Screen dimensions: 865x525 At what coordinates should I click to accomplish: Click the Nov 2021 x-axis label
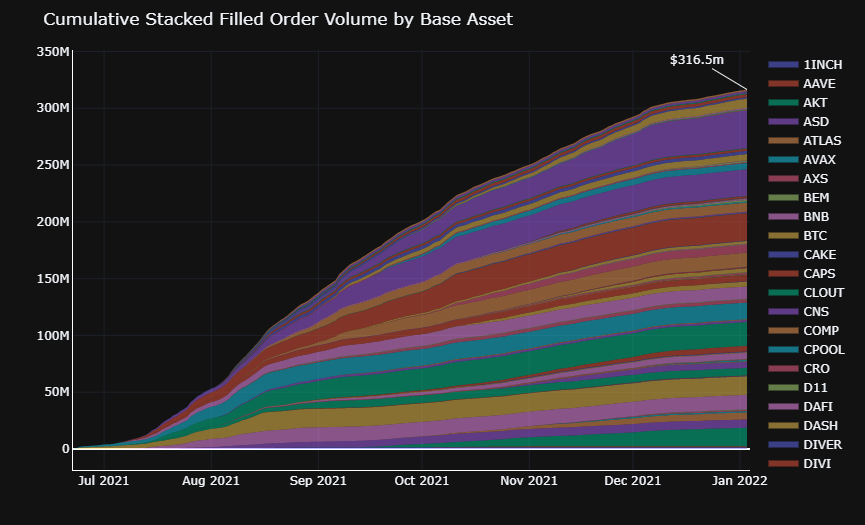click(528, 480)
